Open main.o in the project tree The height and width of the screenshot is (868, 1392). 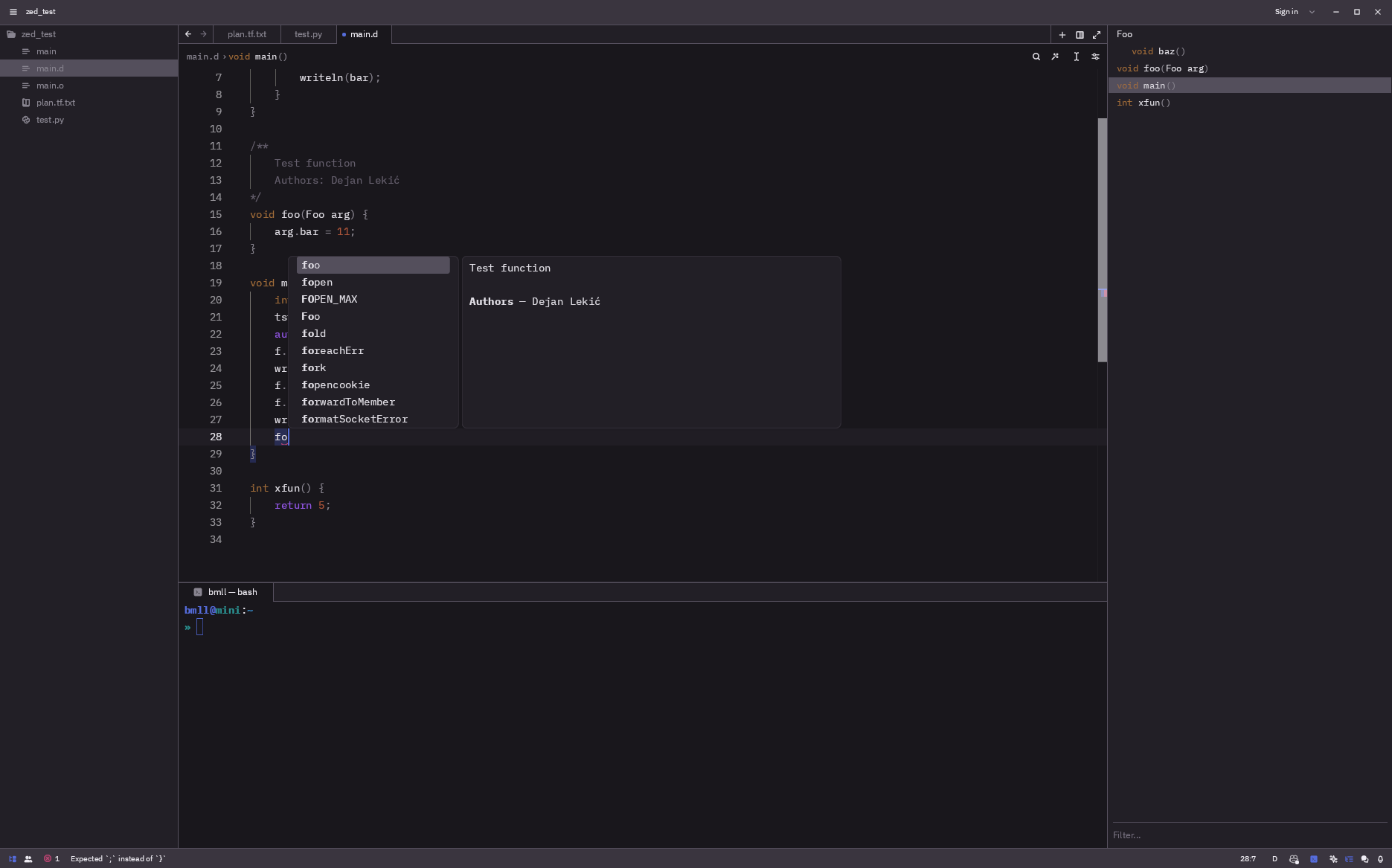pos(50,86)
